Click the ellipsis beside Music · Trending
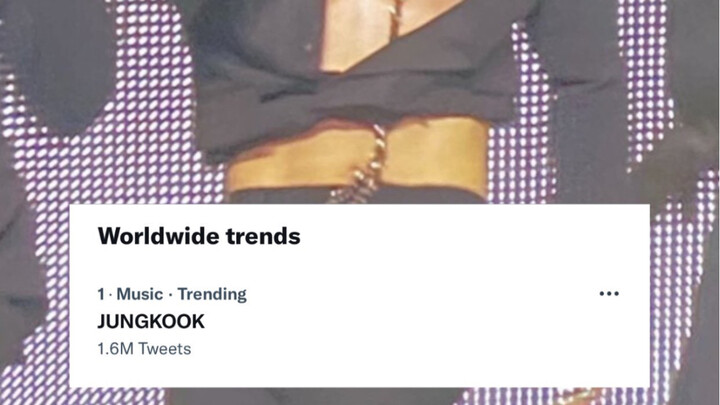The width and height of the screenshot is (720, 405). 609,293
